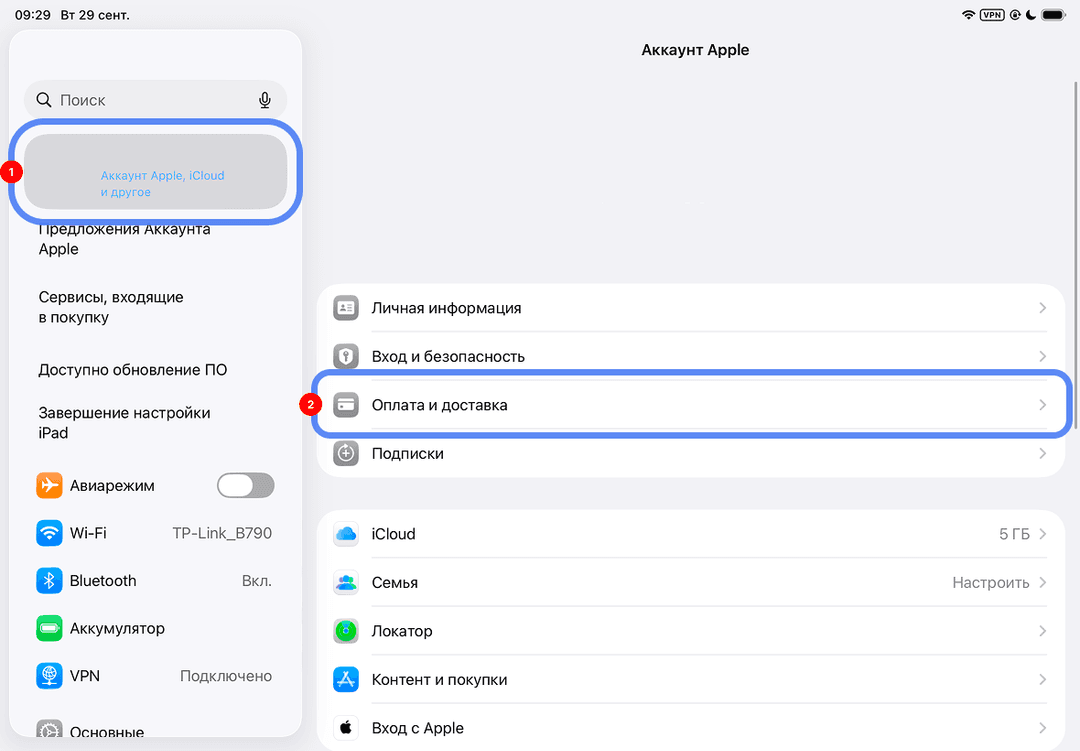Open Подписки via its chevron
The image size is (1080, 751).
tap(1042, 453)
